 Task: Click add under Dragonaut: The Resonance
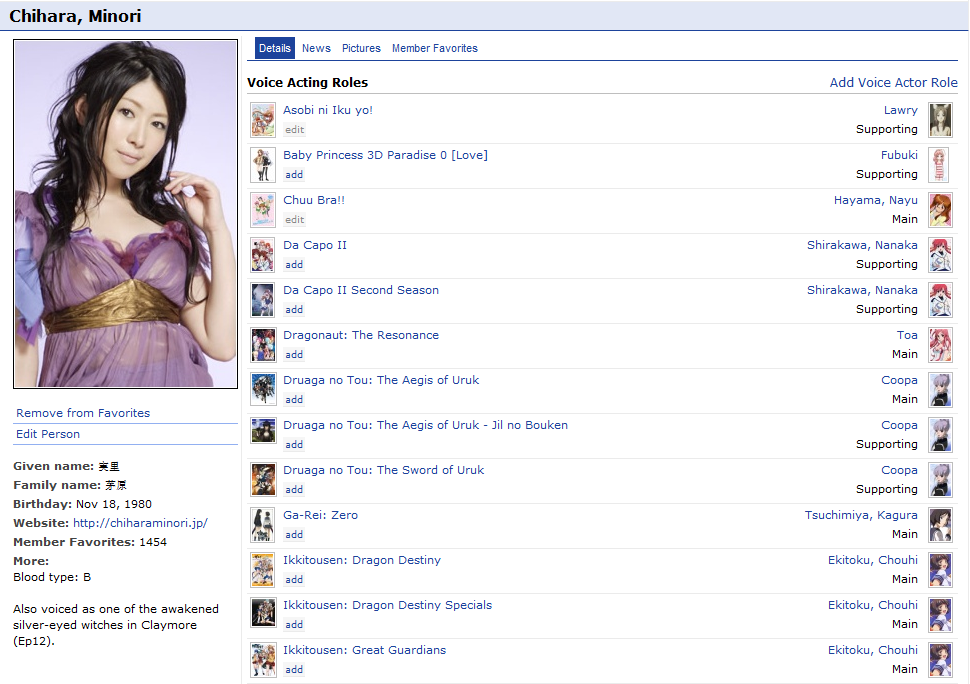(x=294, y=355)
